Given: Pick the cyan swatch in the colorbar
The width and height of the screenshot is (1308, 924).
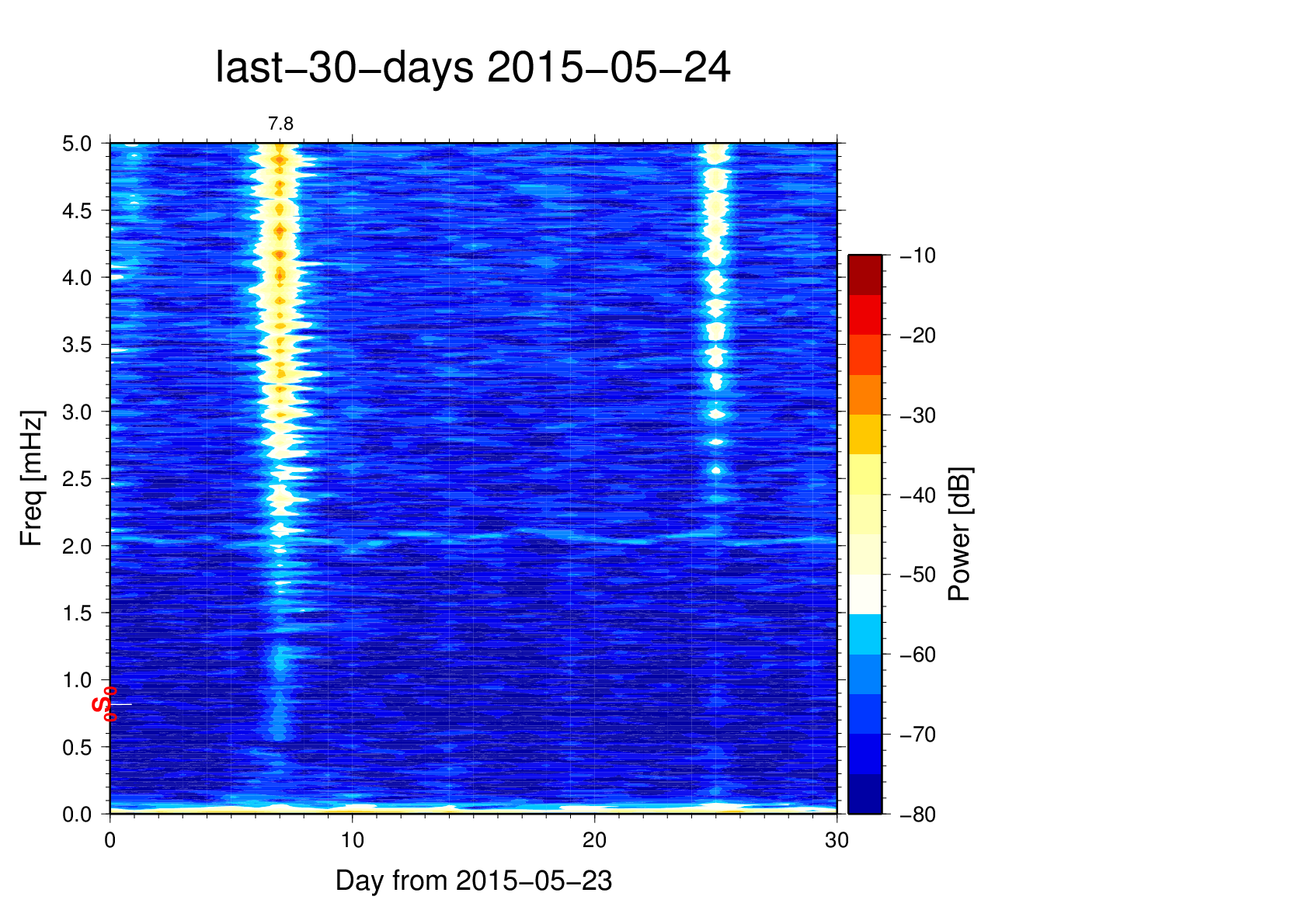Looking at the screenshot, I should click(x=864, y=634).
